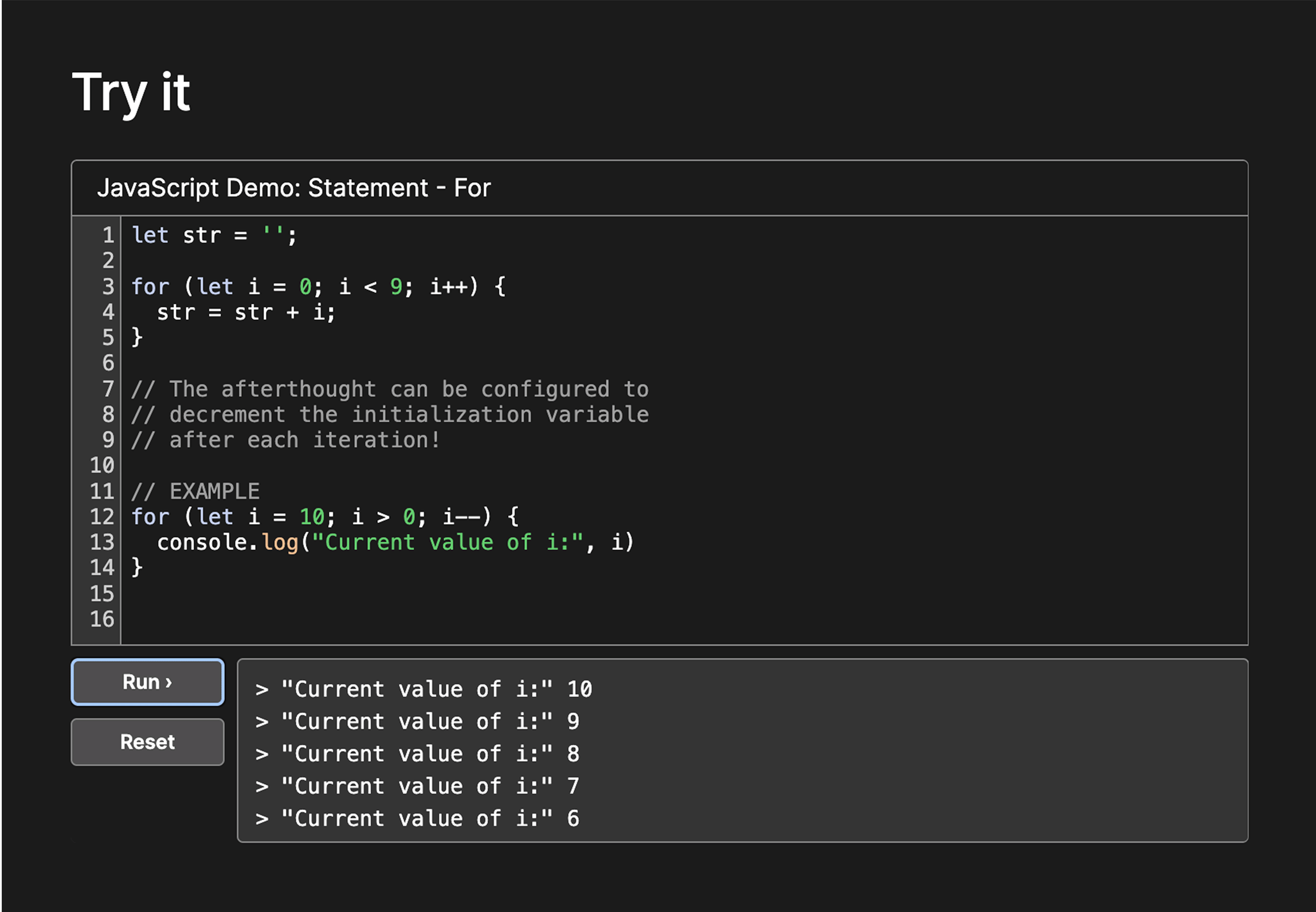This screenshot has width=1316, height=912.
Task: Click console output line showing value 6
Action: click(x=417, y=819)
